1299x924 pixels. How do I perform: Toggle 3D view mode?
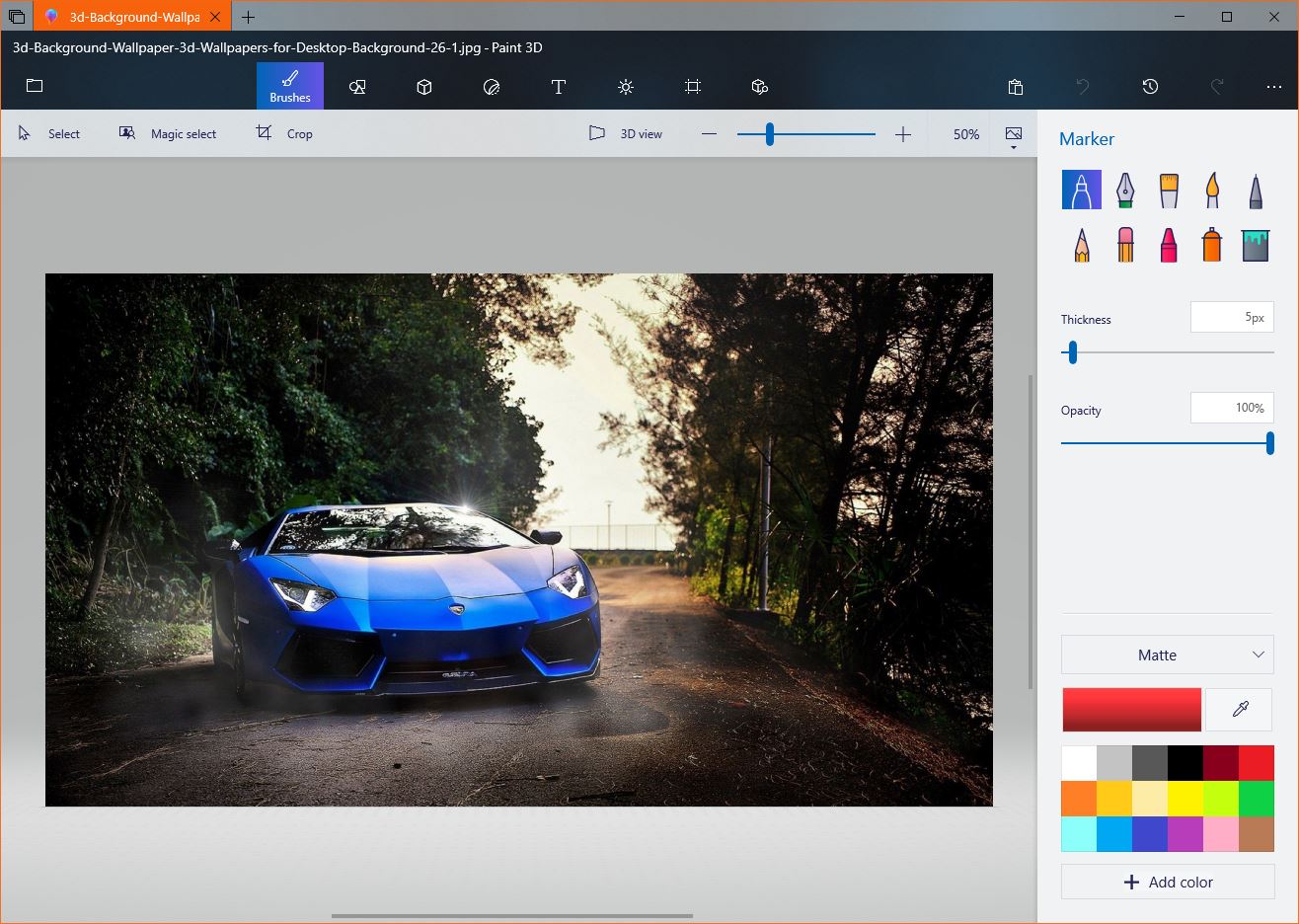(x=626, y=133)
